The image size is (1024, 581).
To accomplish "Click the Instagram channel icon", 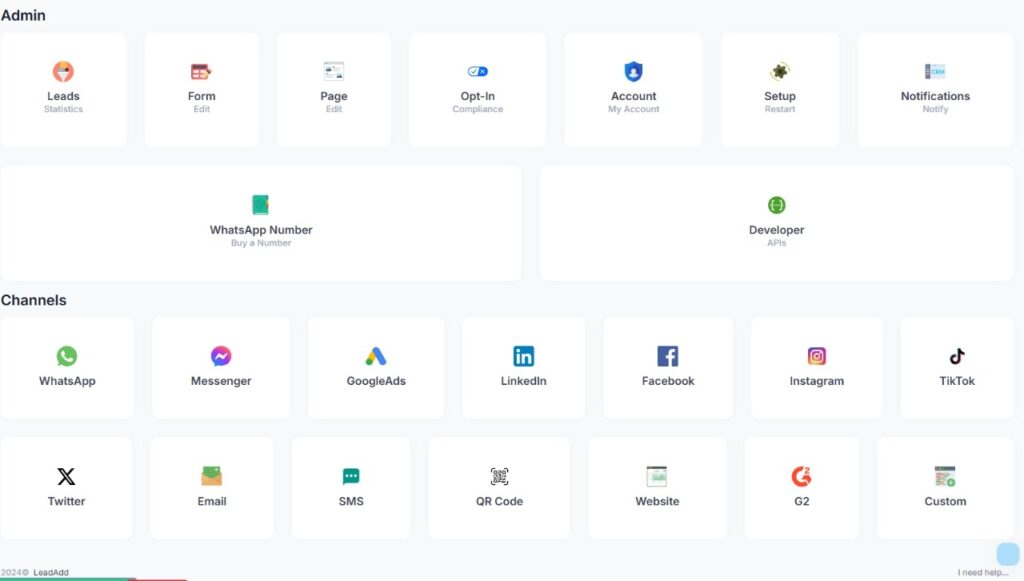I will pos(816,356).
